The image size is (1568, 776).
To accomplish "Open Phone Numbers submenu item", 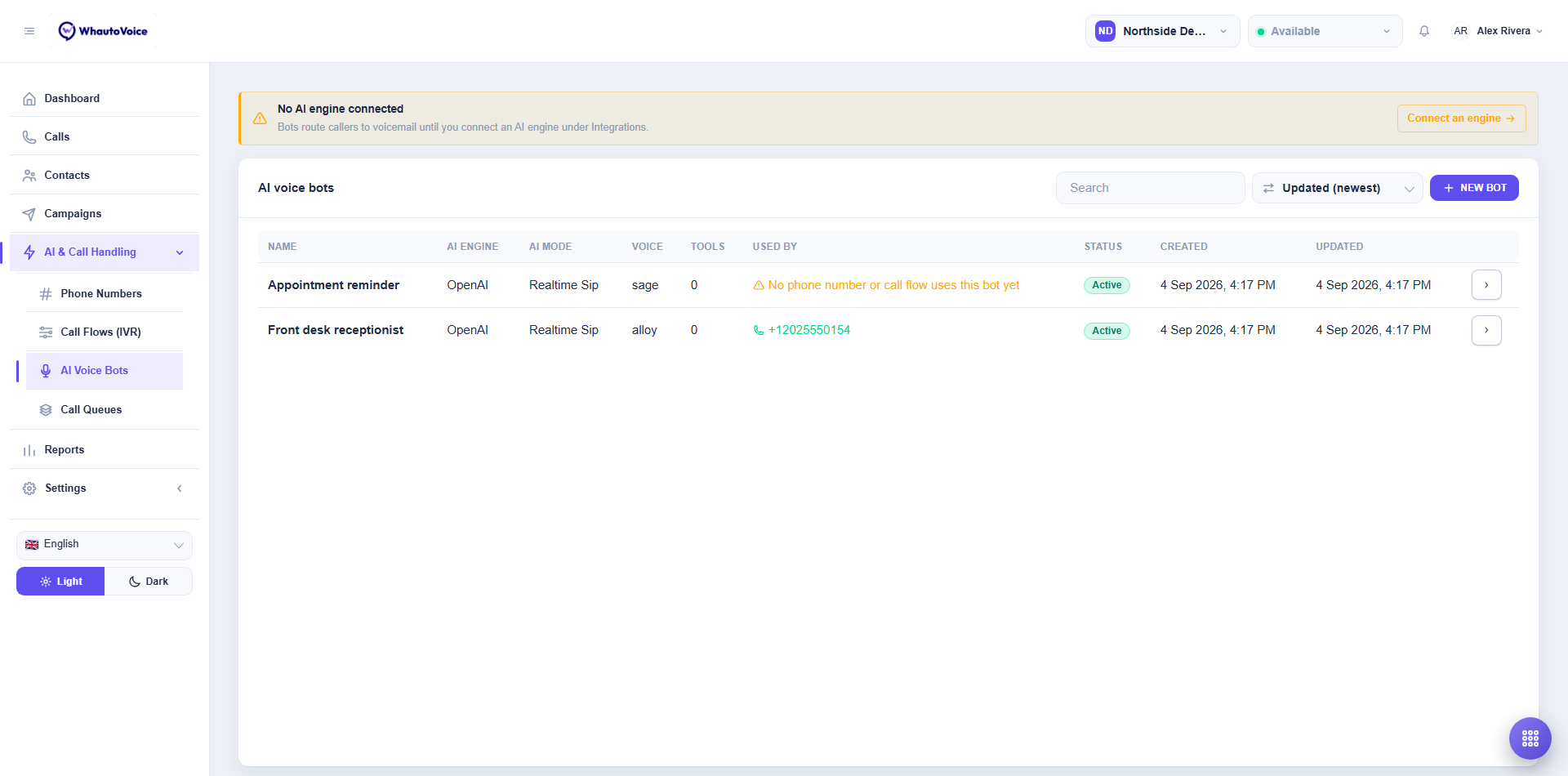I will 105,293.
